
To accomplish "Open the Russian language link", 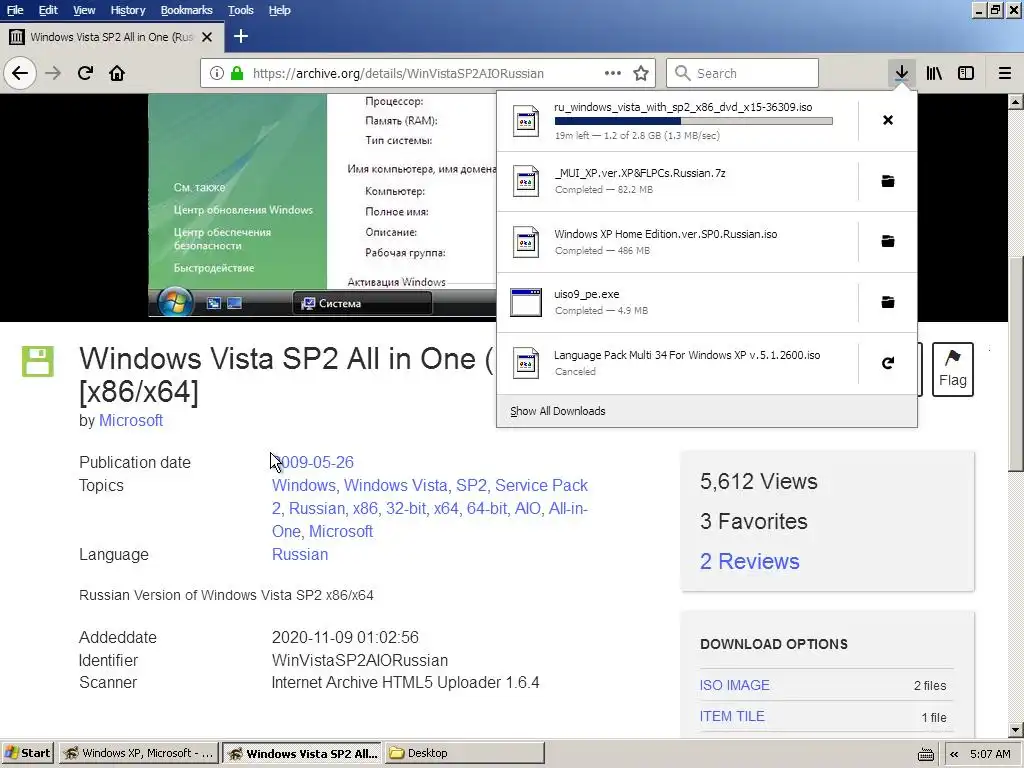I will 300,554.
